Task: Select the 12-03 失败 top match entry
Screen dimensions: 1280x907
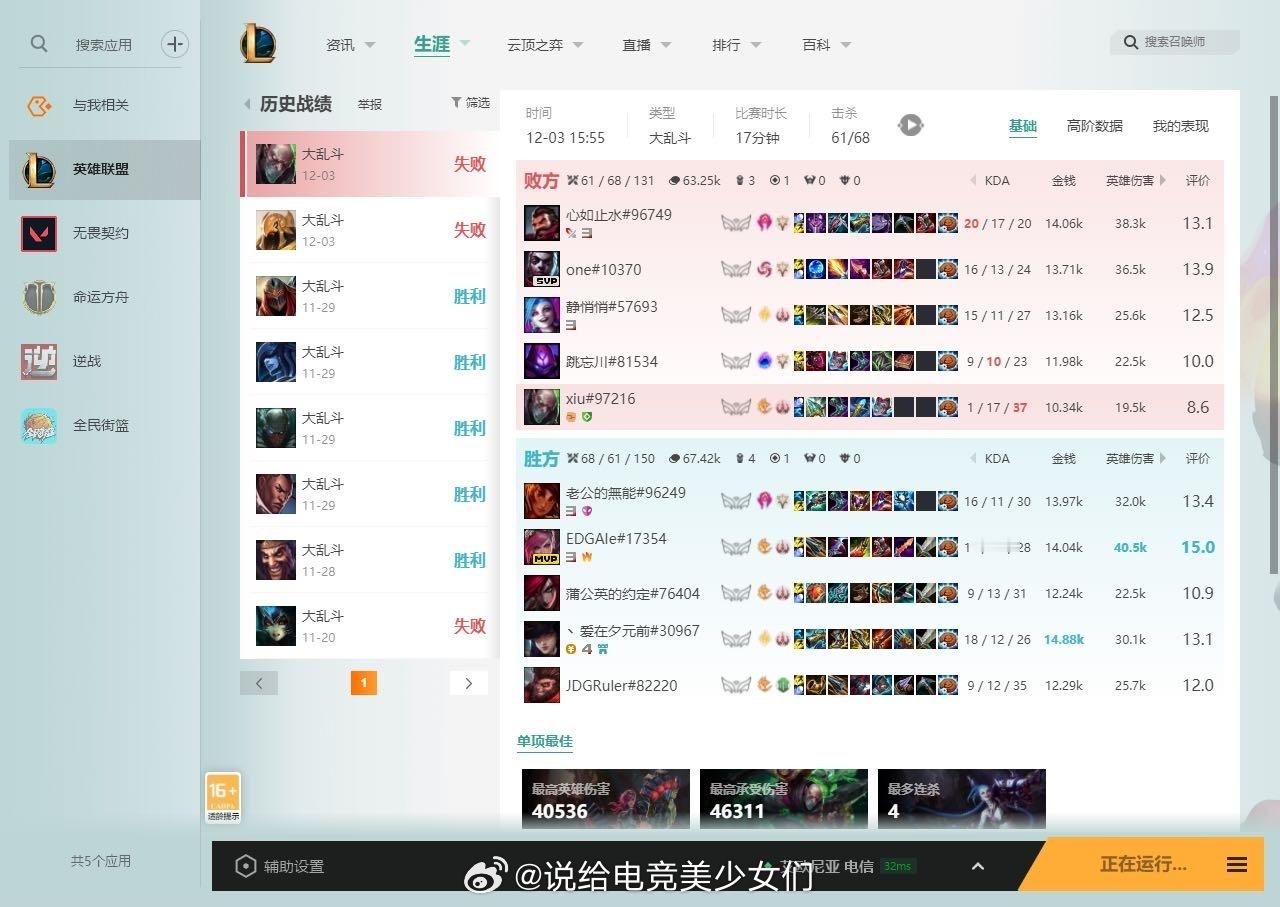Action: [x=370, y=164]
